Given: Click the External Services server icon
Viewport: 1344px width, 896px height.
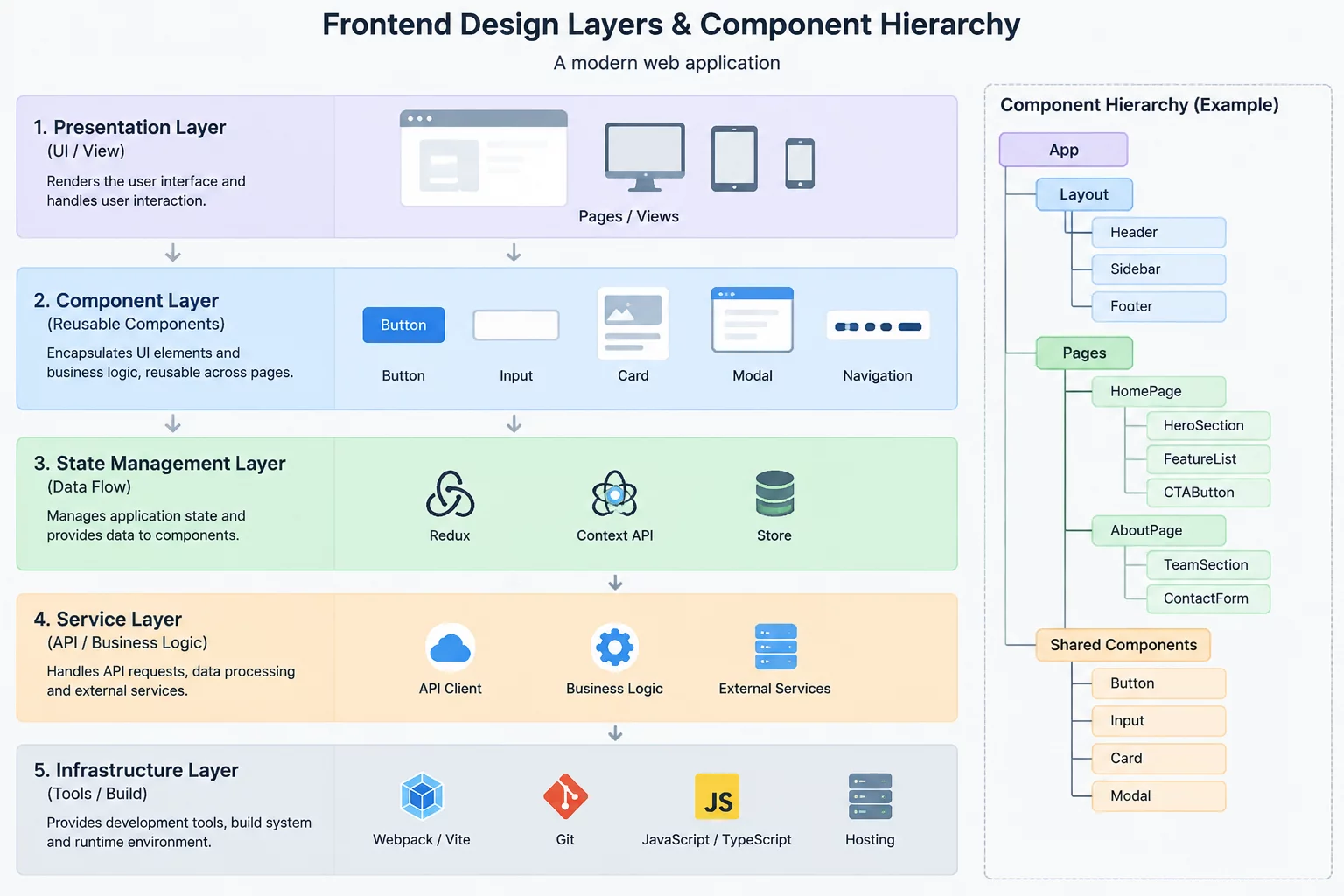Looking at the screenshot, I should [x=775, y=647].
